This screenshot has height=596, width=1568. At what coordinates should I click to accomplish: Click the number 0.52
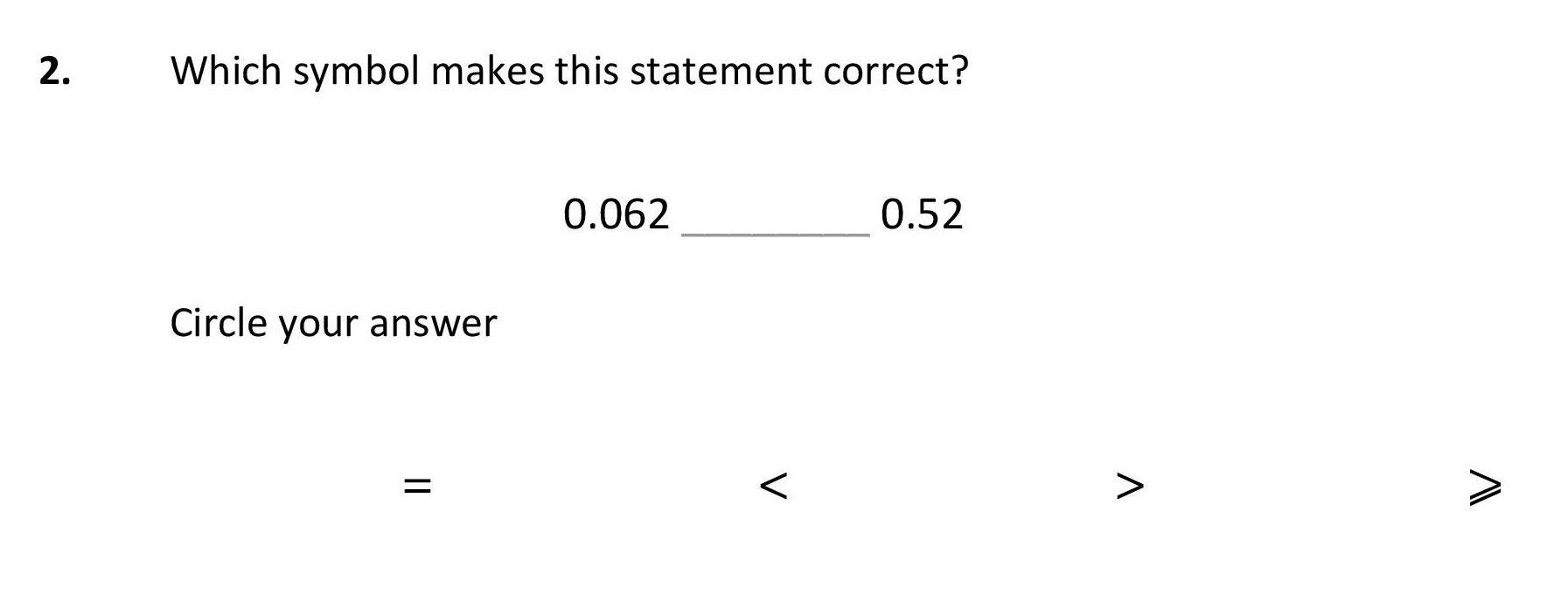pos(922,214)
